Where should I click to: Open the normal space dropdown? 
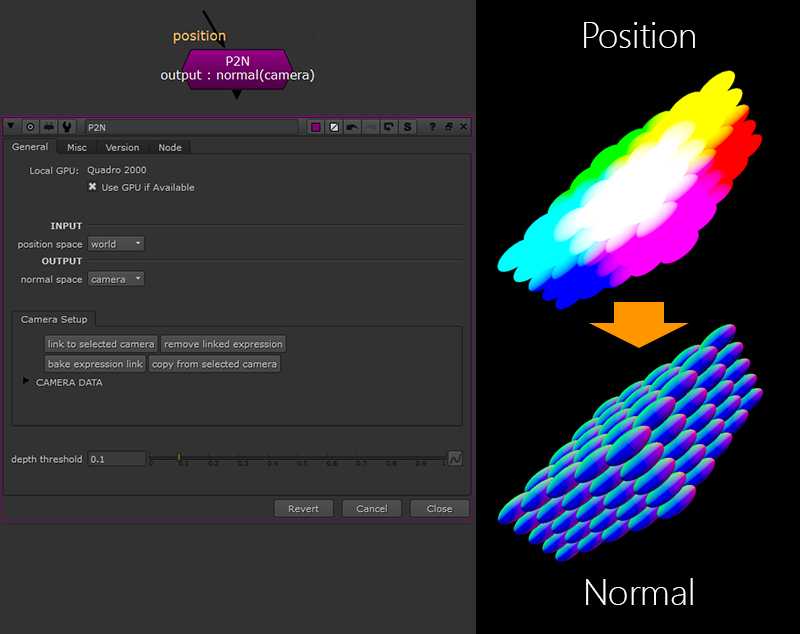116,280
